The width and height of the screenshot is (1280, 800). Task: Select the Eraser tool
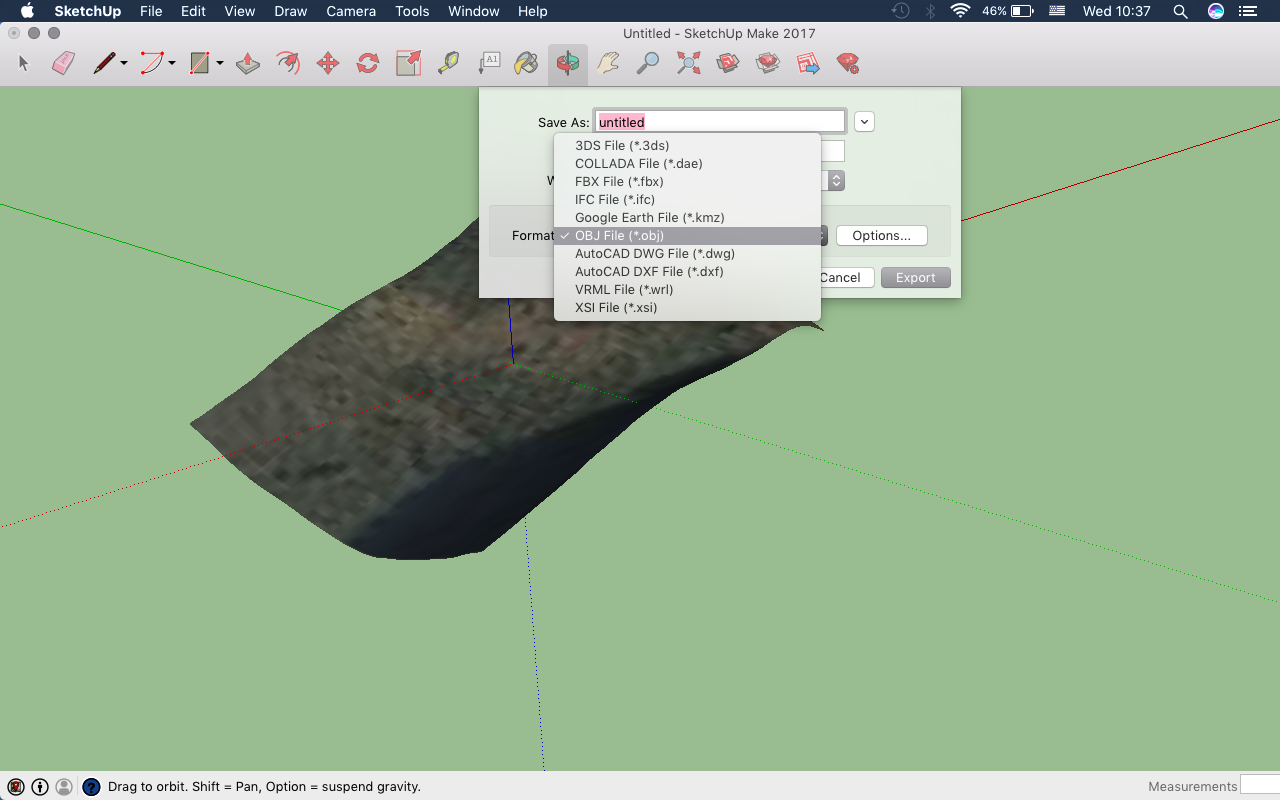[63, 64]
